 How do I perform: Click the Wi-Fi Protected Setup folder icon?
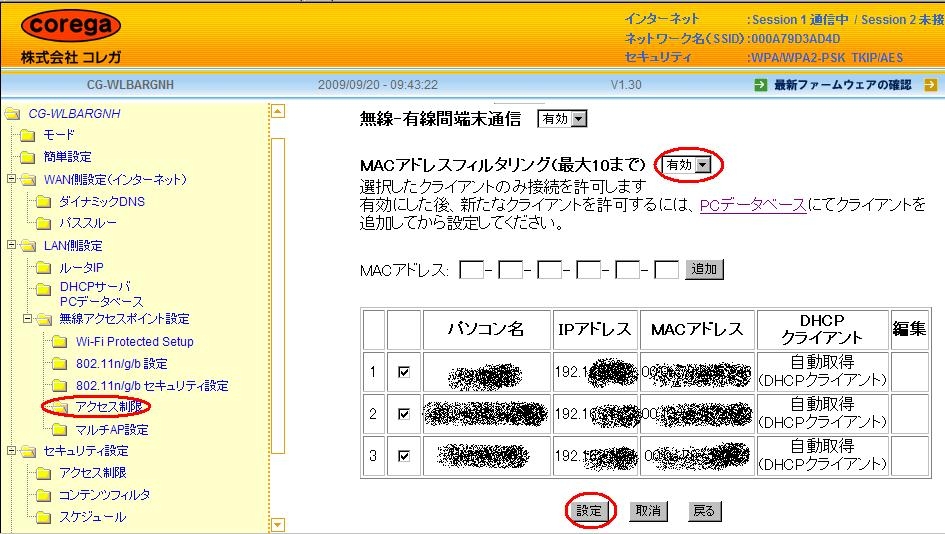[x=59, y=342]
